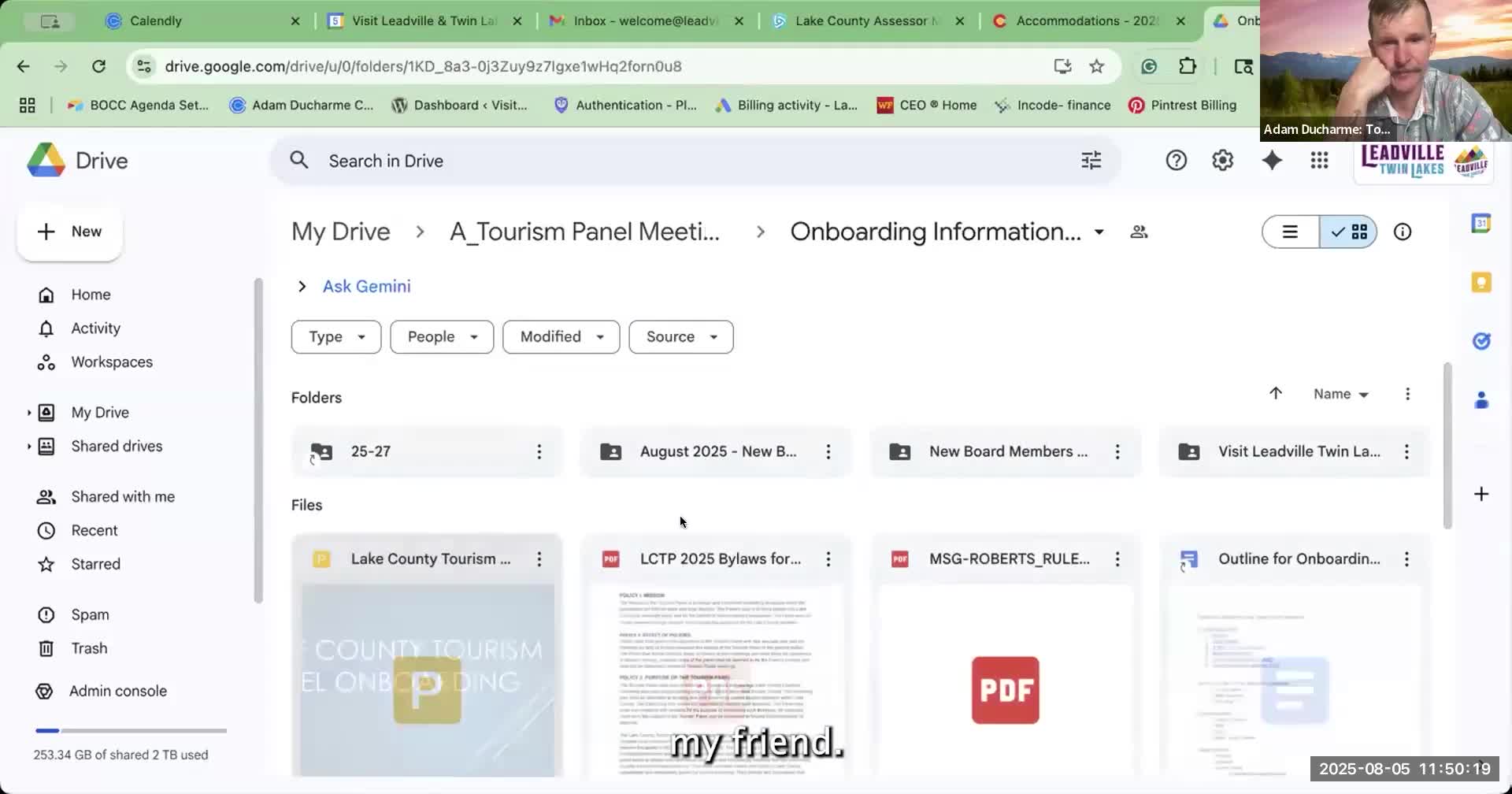Reload the current page

coord(98,66)
